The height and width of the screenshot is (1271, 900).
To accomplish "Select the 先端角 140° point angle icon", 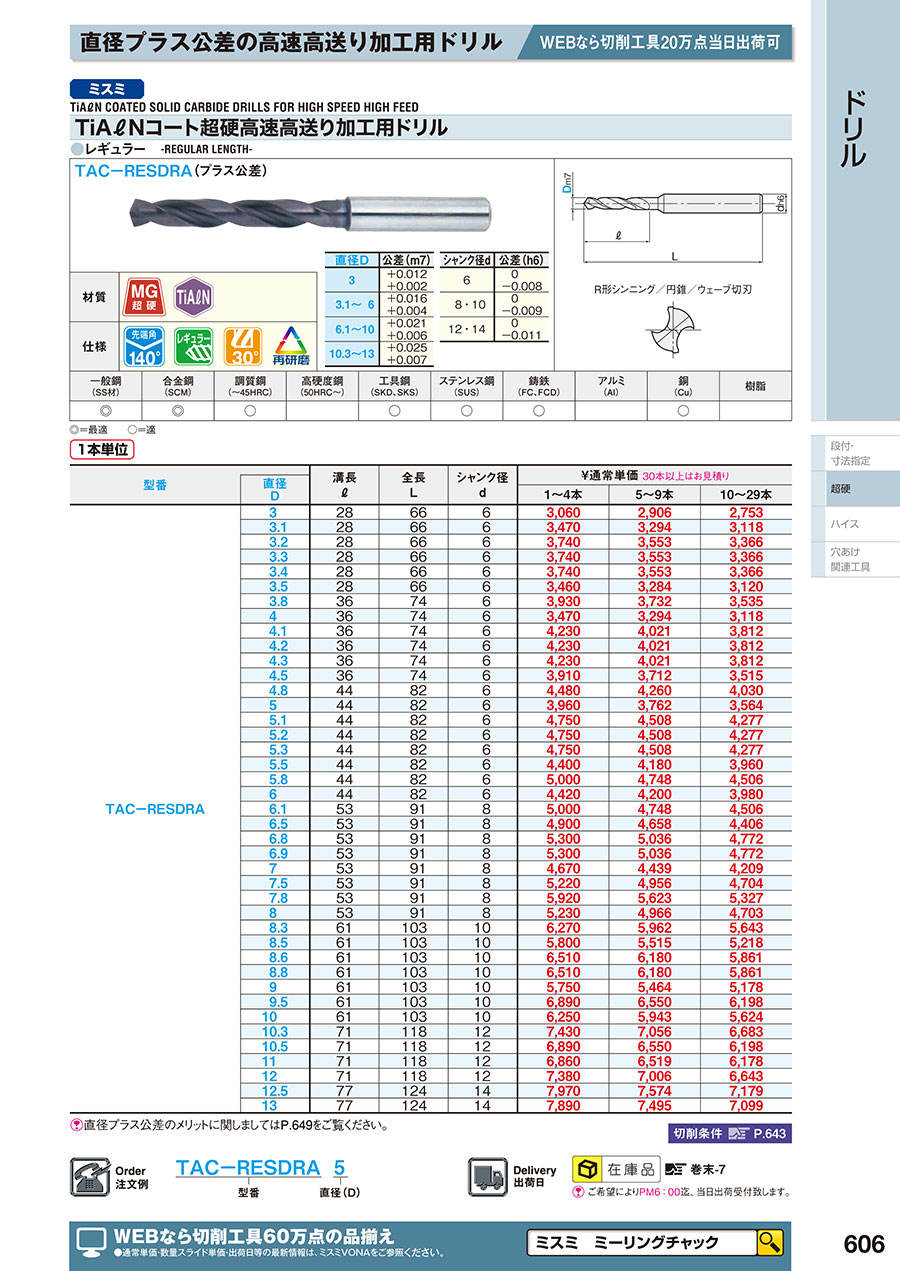I will (143, 347).
